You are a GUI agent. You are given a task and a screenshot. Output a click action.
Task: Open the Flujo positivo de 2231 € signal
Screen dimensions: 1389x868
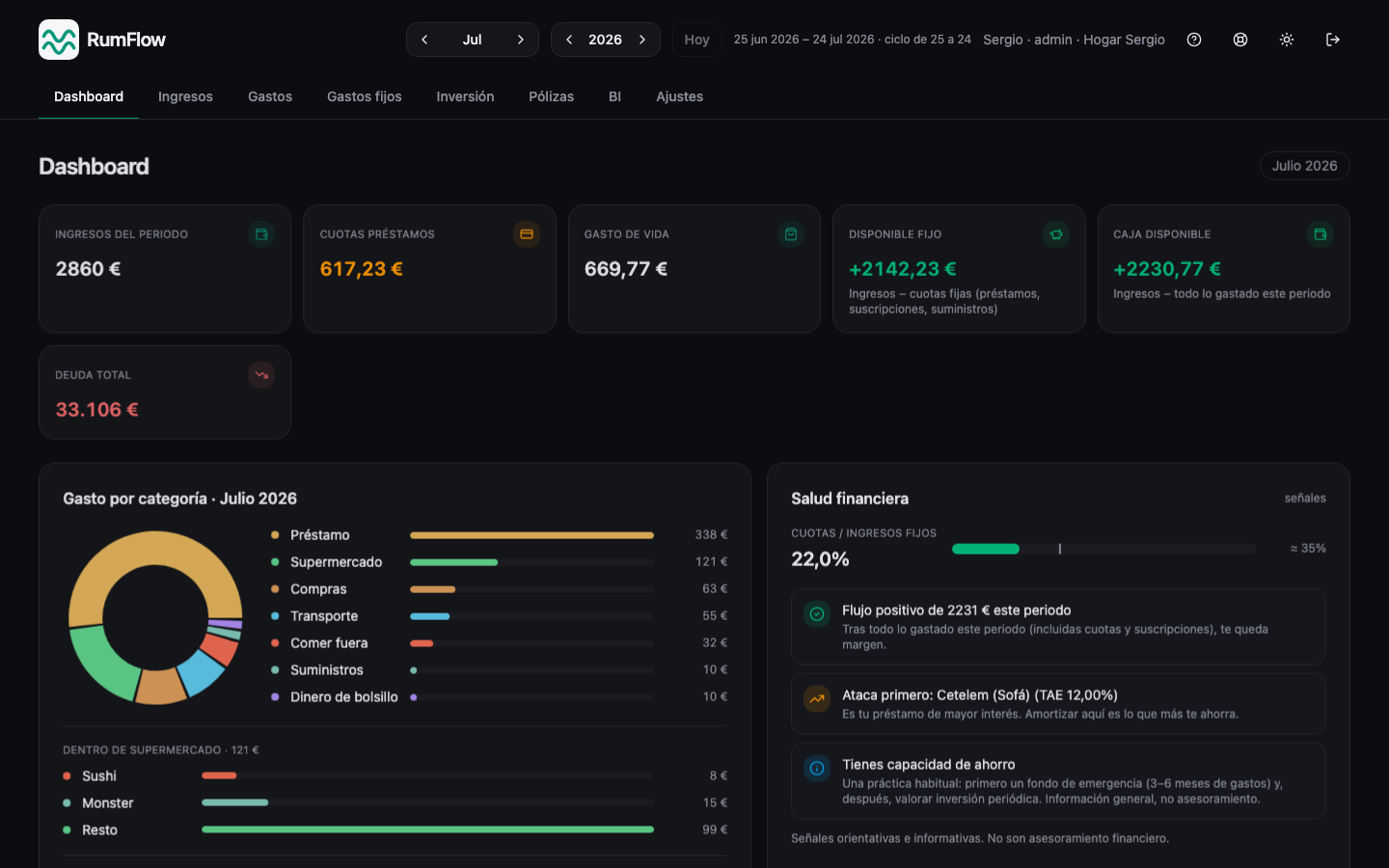(1058, 627)
